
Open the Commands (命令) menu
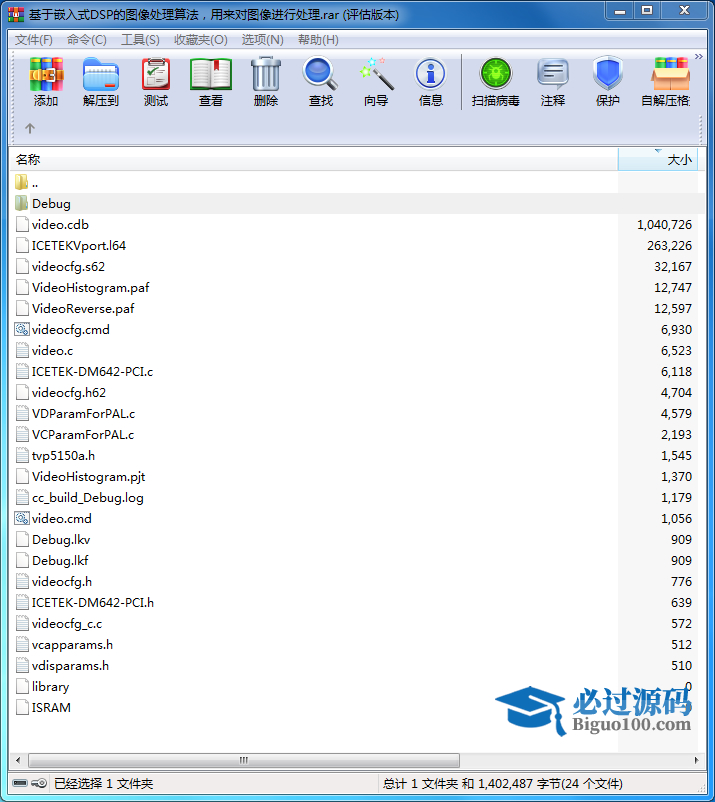tap(86, 40)
